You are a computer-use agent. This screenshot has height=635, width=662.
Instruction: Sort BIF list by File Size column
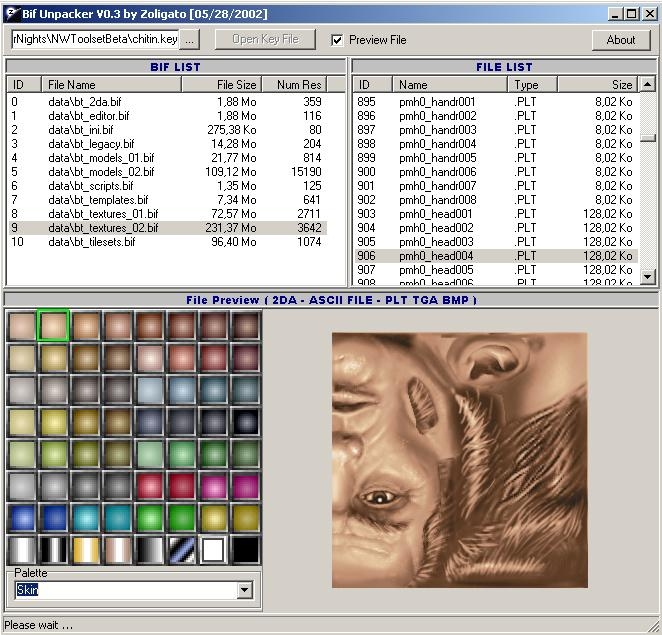221,85
